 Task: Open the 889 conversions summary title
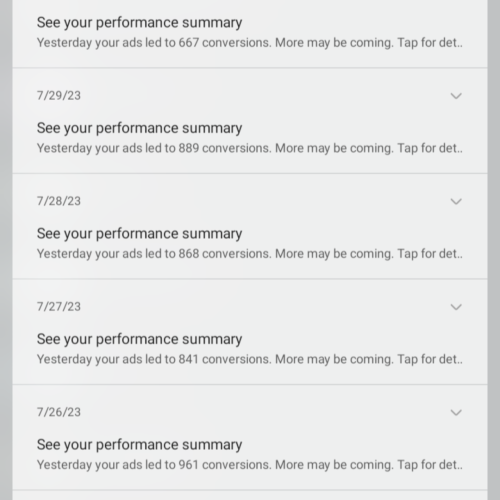pyautogui.click(x=139, y=129)
